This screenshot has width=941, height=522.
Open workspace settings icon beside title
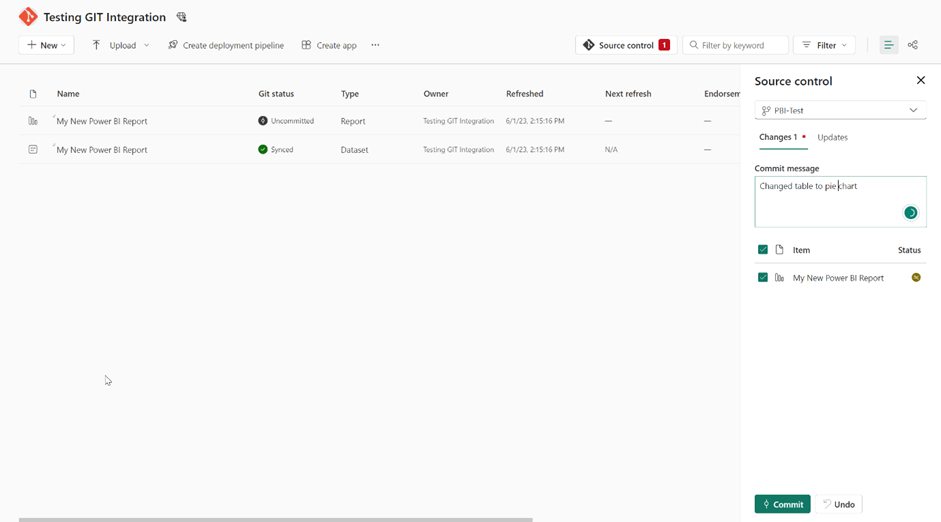tap(181, 17)
